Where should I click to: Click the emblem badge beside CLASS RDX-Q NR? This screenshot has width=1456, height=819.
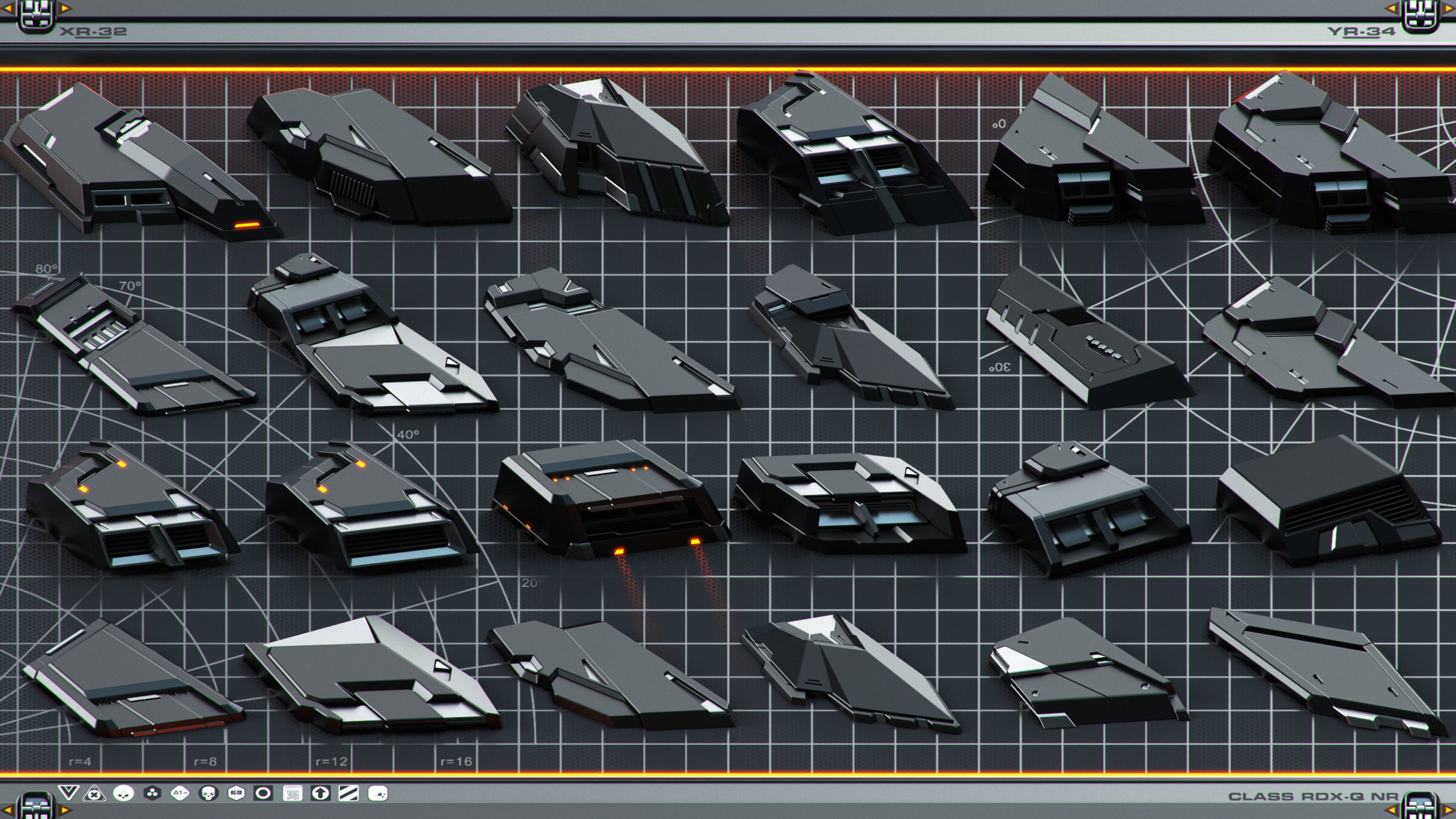tap(1420, 805)
